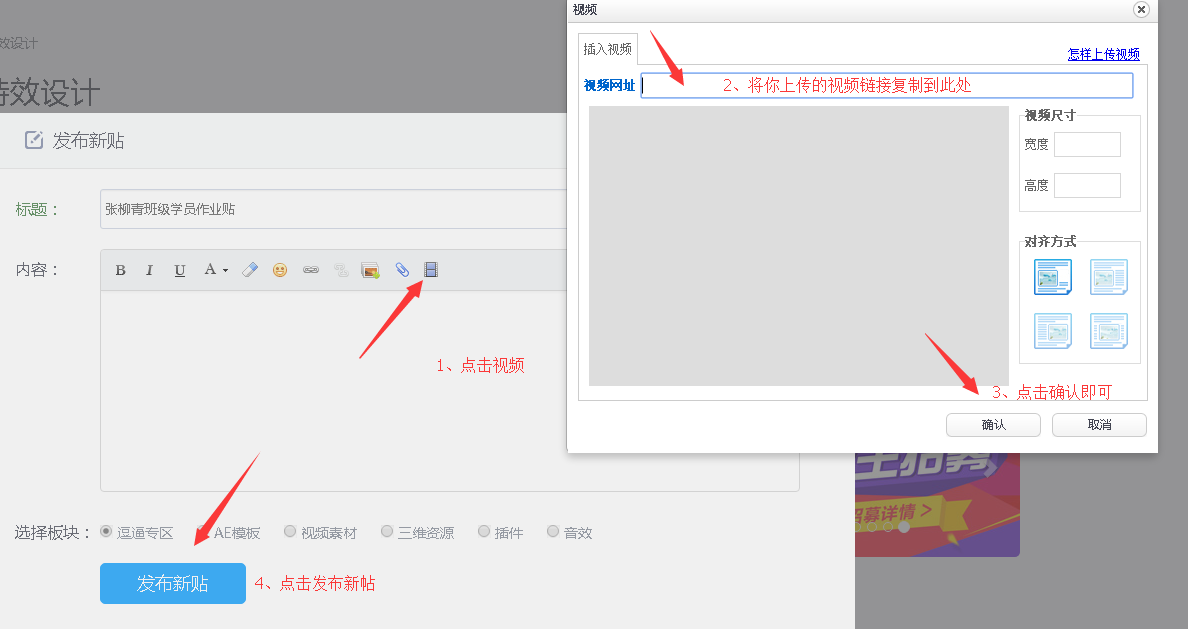Screen dimensions: 1188x629
Task: Choose the 视频素材 radio option
Action: pyautogui.click(x=290, y=532)
